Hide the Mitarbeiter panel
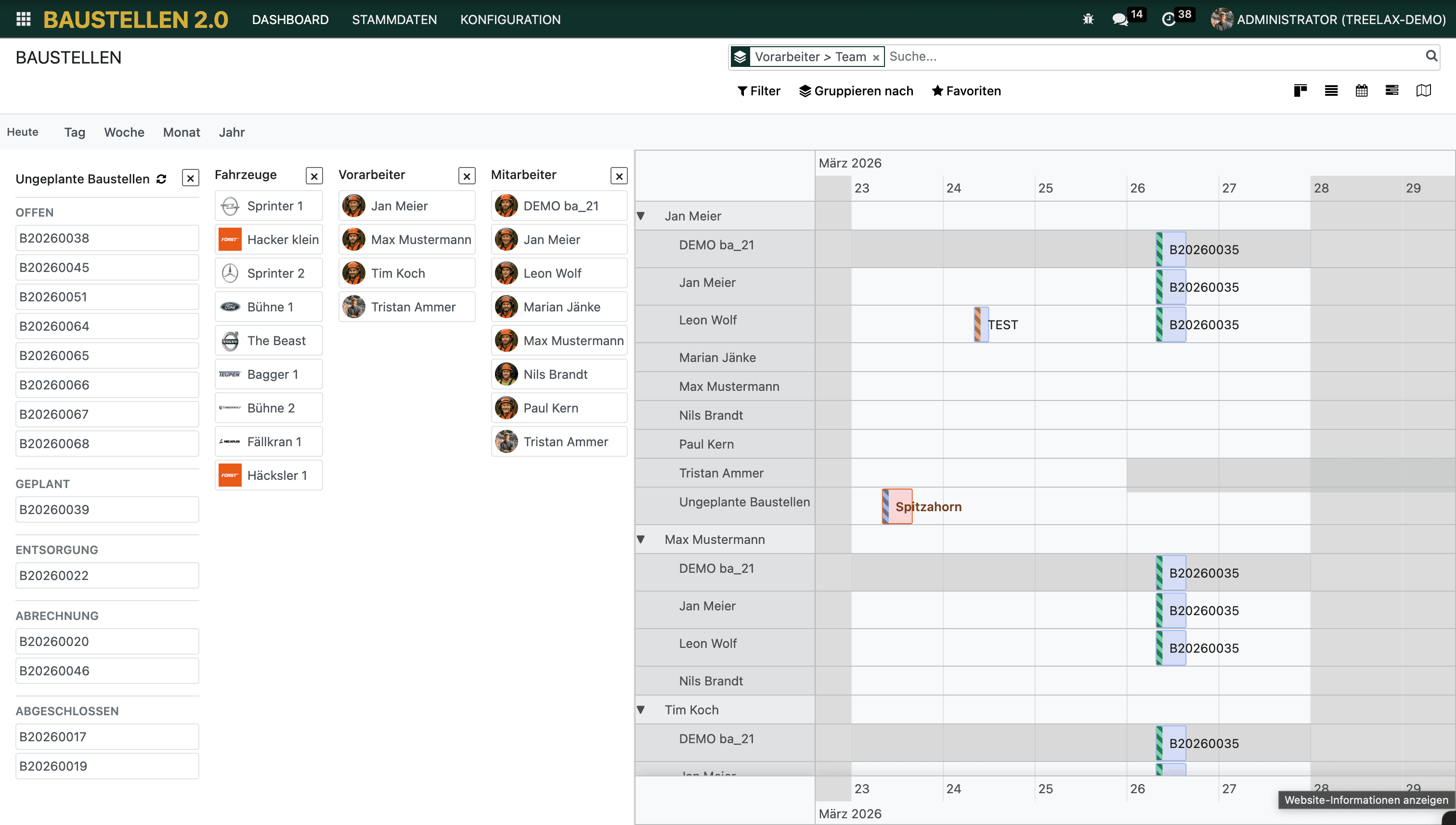The image size is (1456, 825). 619,176
